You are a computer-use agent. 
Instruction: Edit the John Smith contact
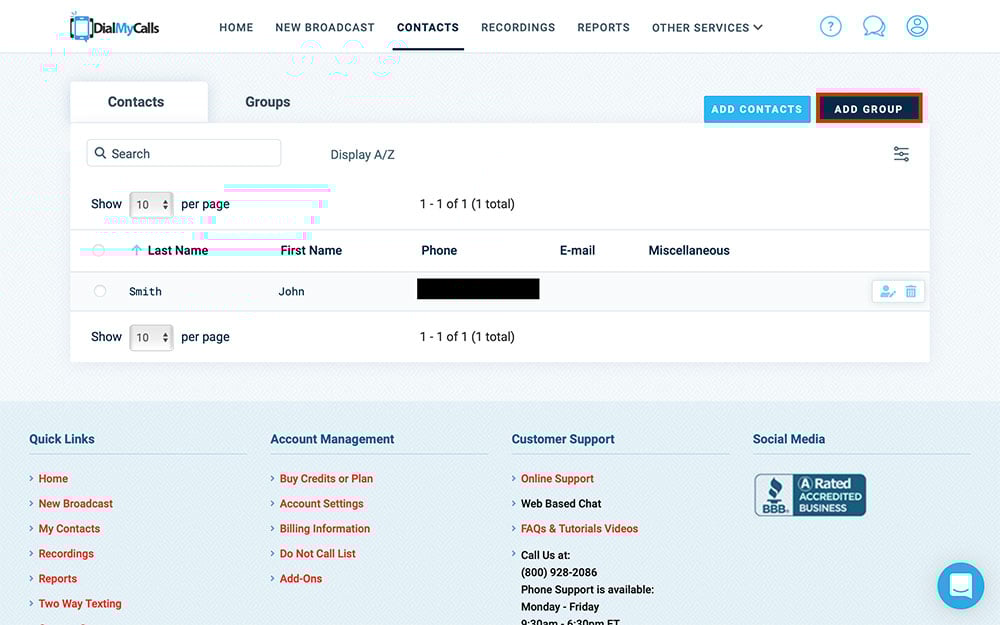[887, 291]
